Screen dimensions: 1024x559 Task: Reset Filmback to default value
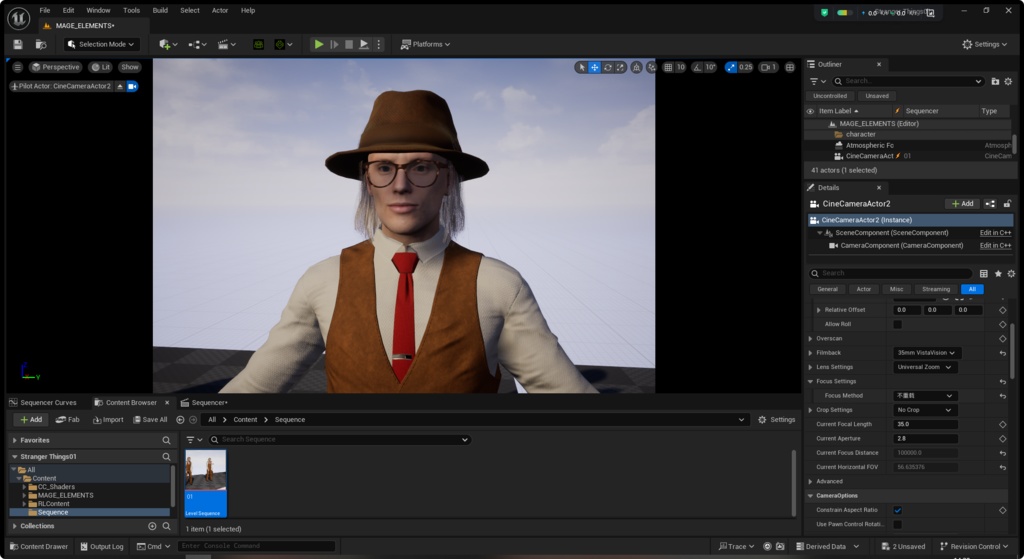click(x=1002, y=353)
